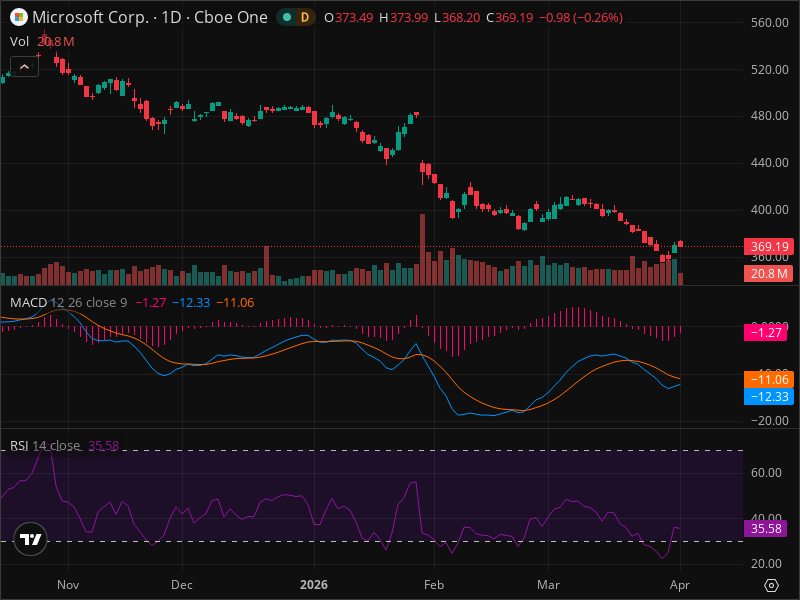Click the close value C369.19 in header

pyautogui.click(x=510, y=18)
